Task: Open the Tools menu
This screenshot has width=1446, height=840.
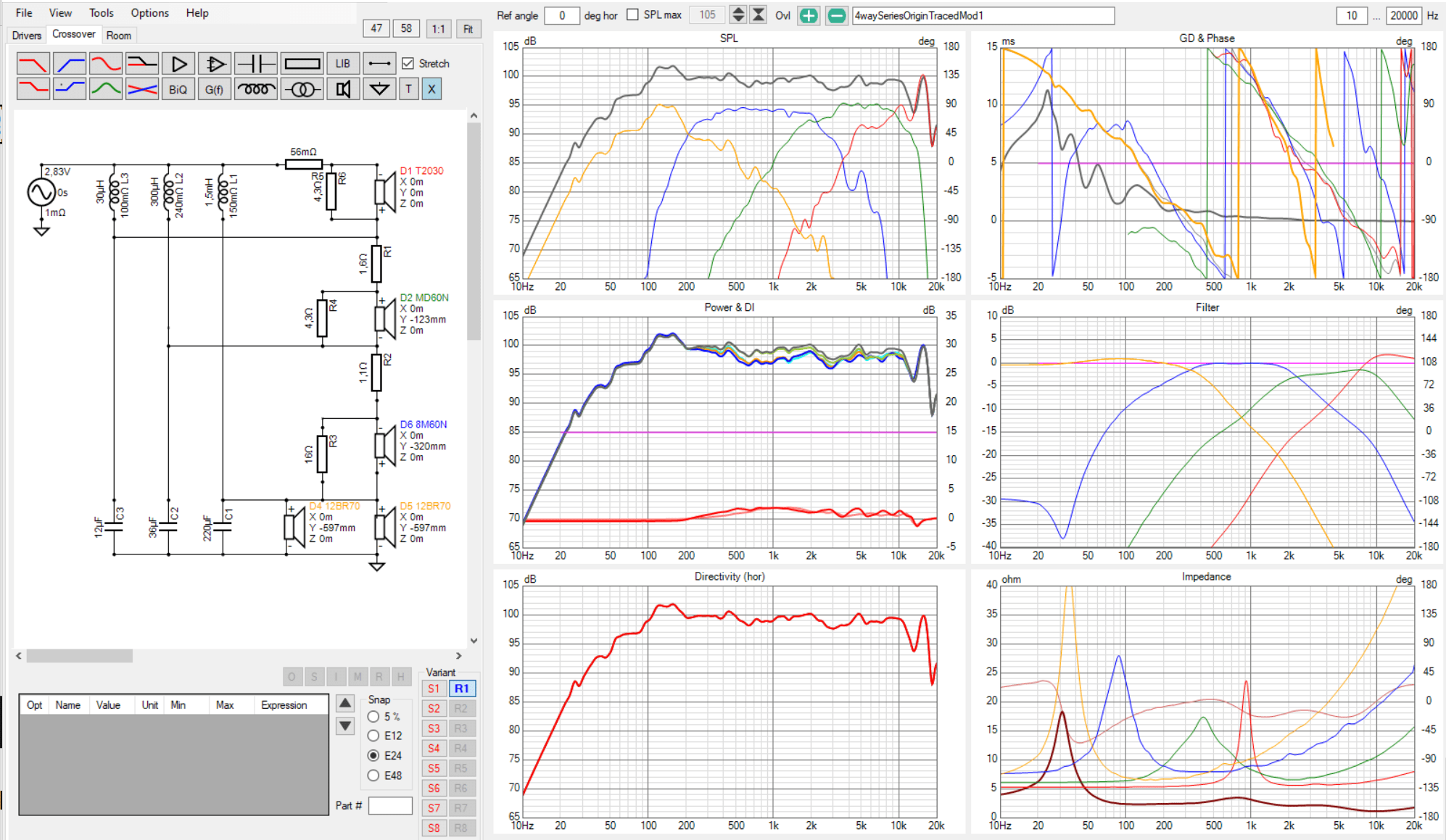Action: 102,12
